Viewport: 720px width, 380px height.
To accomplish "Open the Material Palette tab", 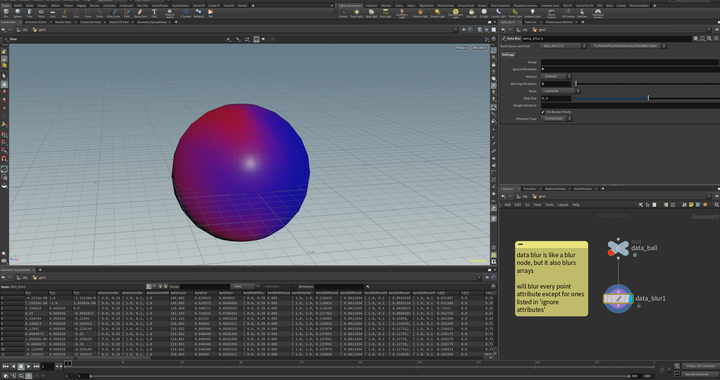I will [555, 189].
